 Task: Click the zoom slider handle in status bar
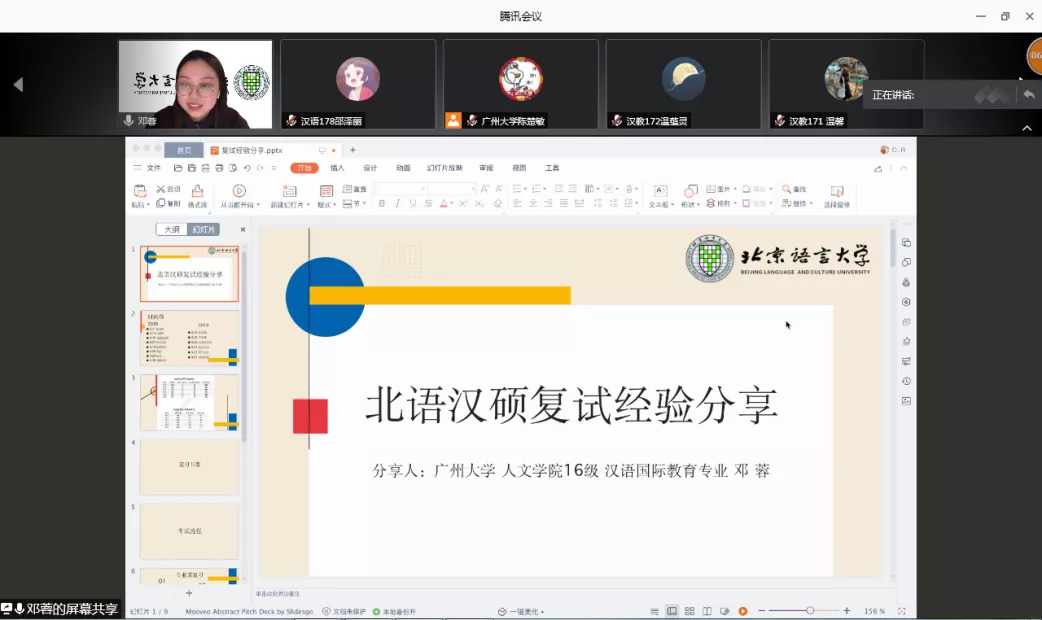pos(810,611)
